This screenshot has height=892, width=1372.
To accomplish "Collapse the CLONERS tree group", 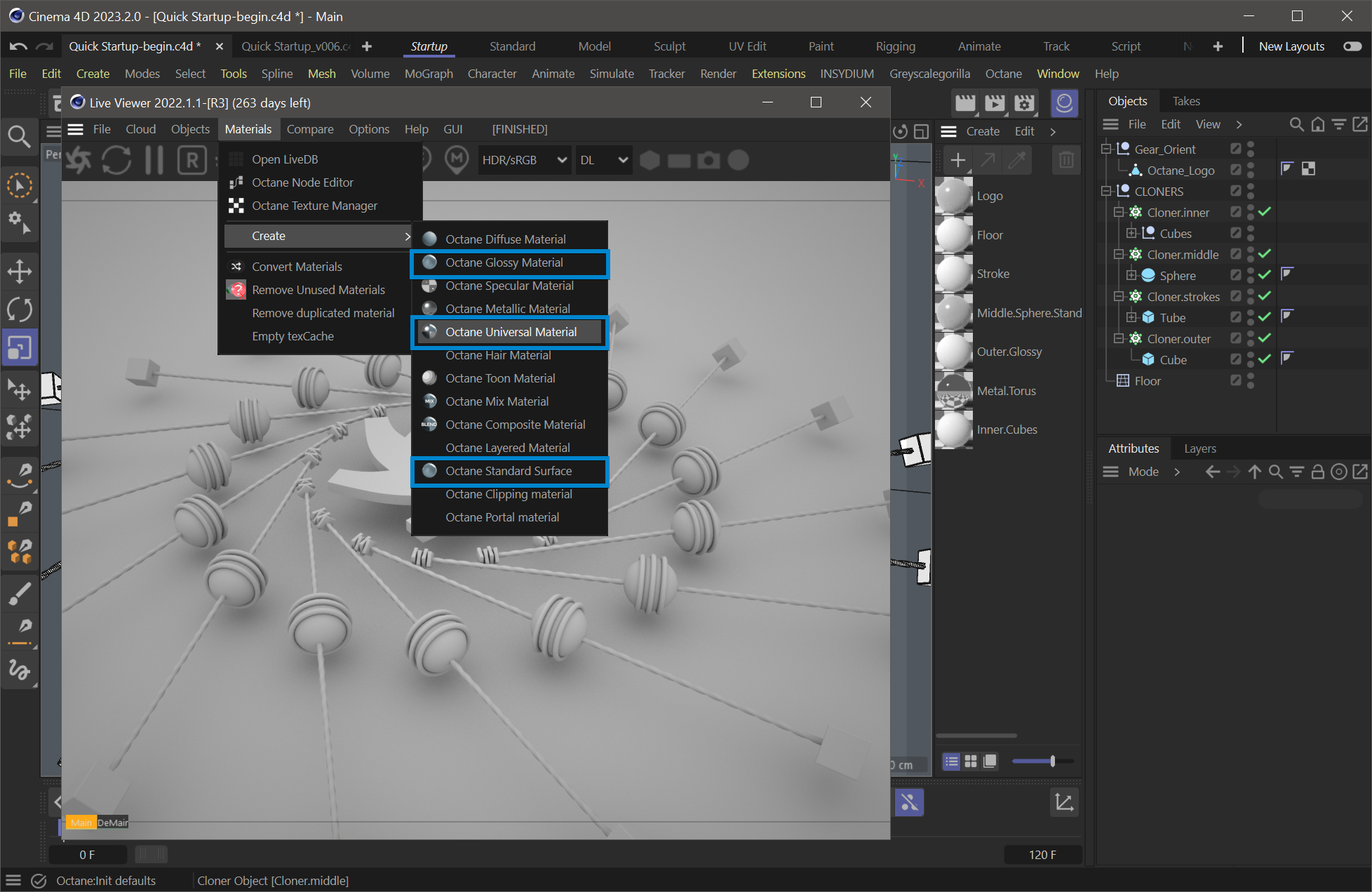I will click(1106, 191).
